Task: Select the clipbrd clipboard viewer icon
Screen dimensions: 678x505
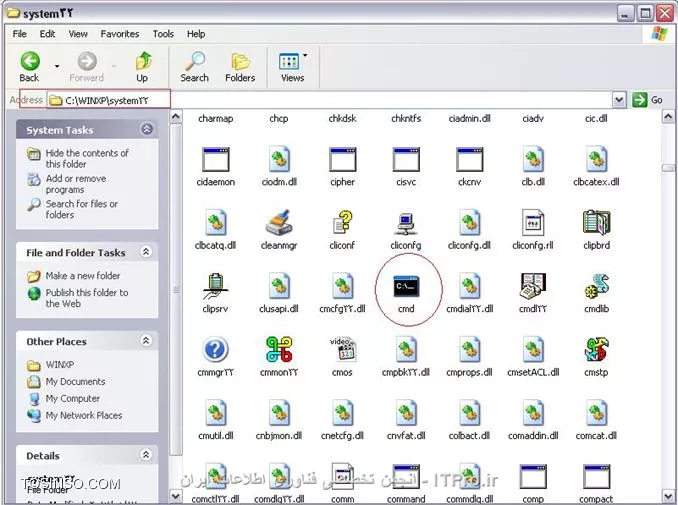Action: click(596, 222)
